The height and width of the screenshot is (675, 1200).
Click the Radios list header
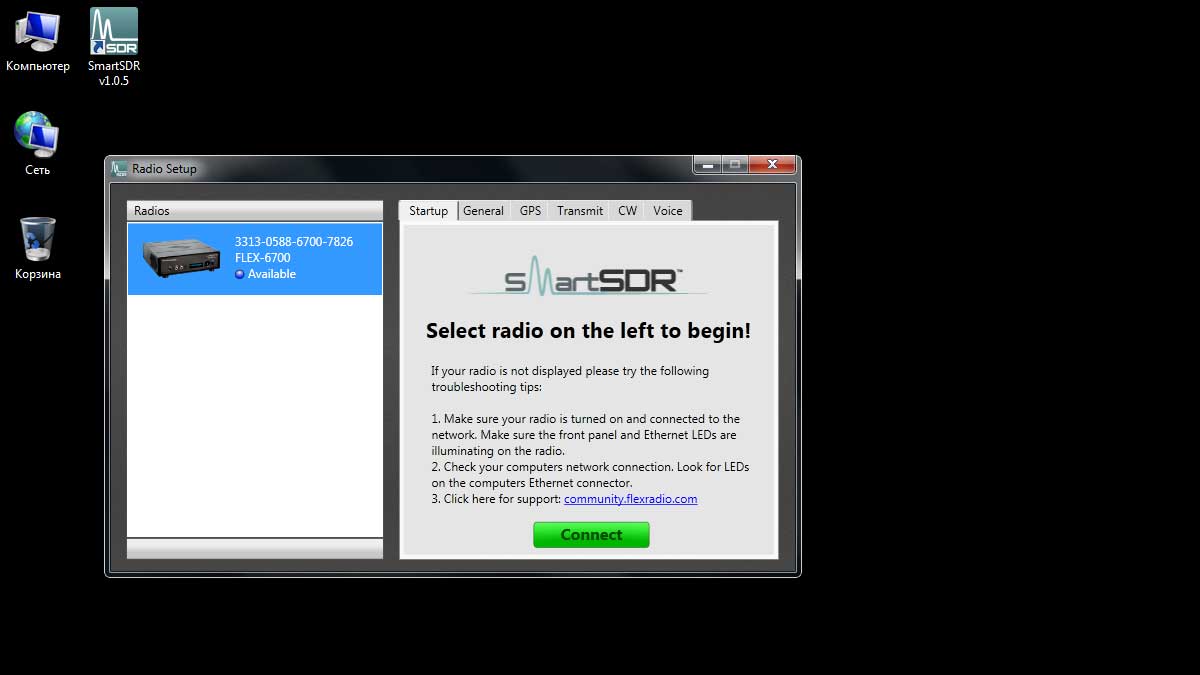255,211
